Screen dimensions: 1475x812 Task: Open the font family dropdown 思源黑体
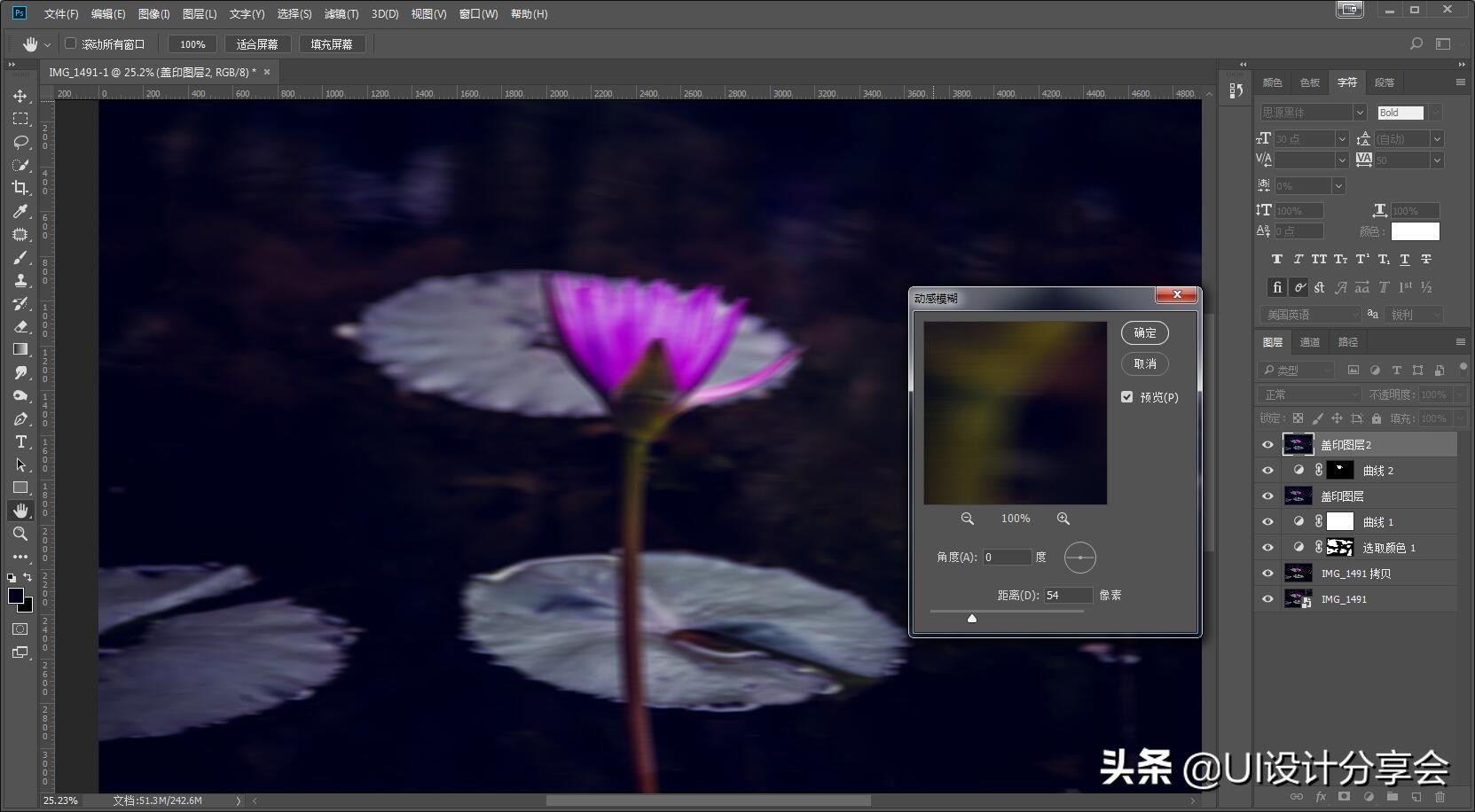(x=1359, y=113)
